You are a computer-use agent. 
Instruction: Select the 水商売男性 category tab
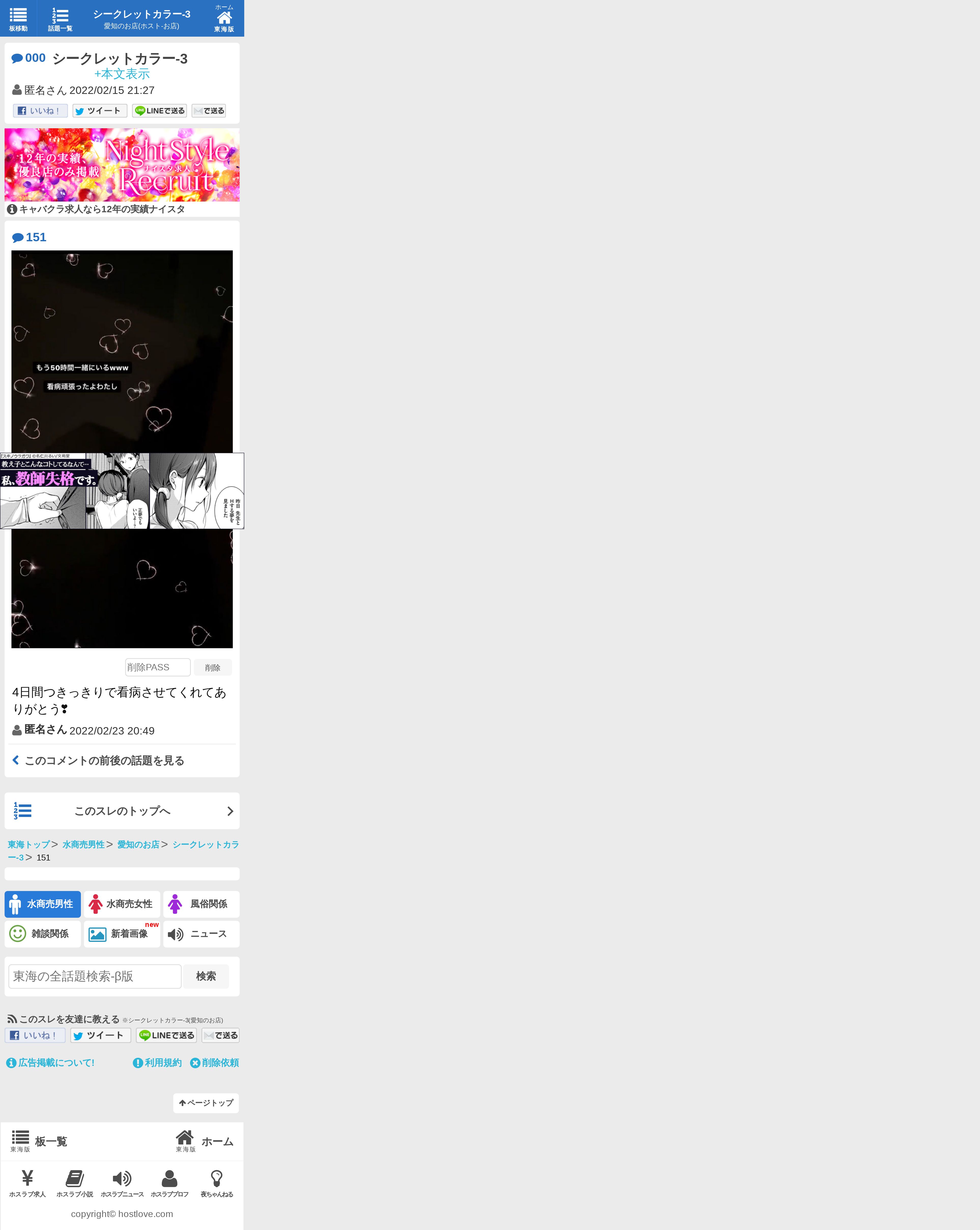pyautogui.click(x=43, y=904)
